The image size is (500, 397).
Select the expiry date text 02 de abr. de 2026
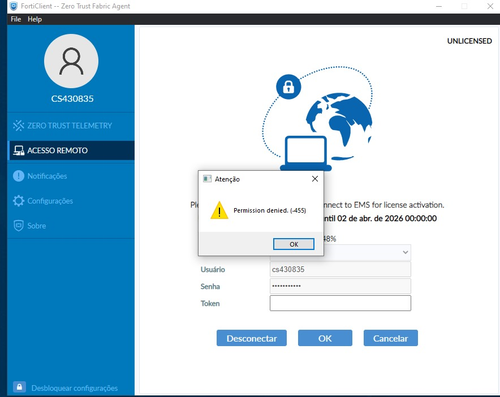(x=370, y=218)
